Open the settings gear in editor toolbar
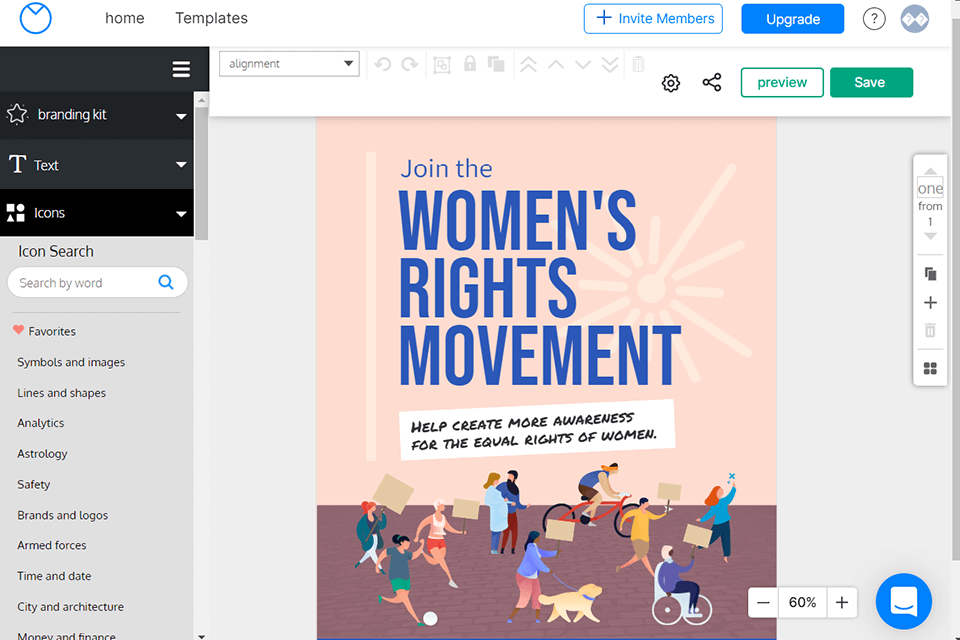The width and height of the screenshot is (960, 640). click(x=671, y=83)
